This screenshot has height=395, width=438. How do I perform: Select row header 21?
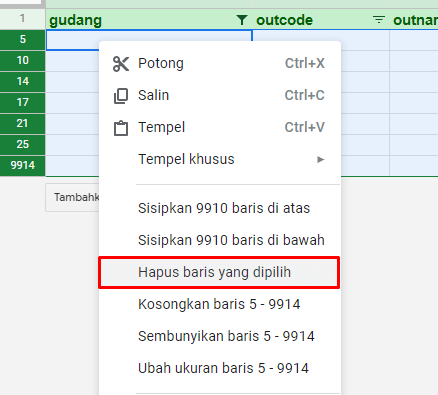(22, 124)
